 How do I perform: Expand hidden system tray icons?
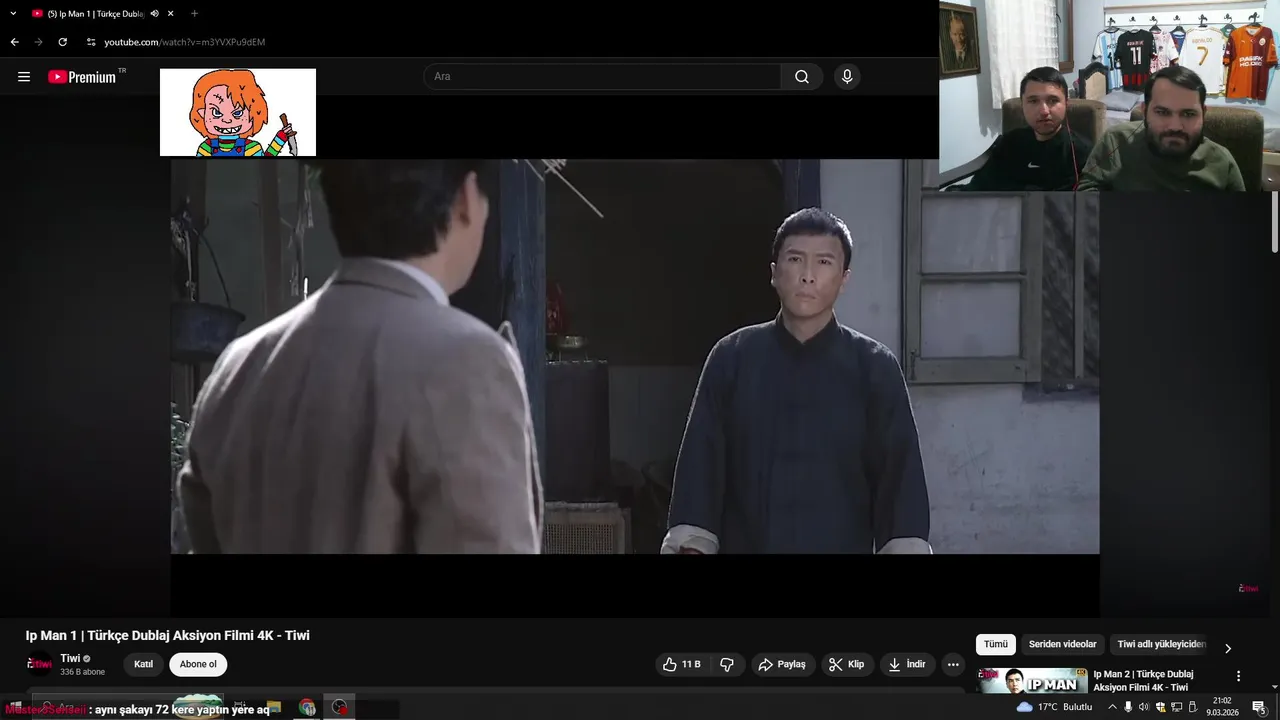coord(1113,707)
